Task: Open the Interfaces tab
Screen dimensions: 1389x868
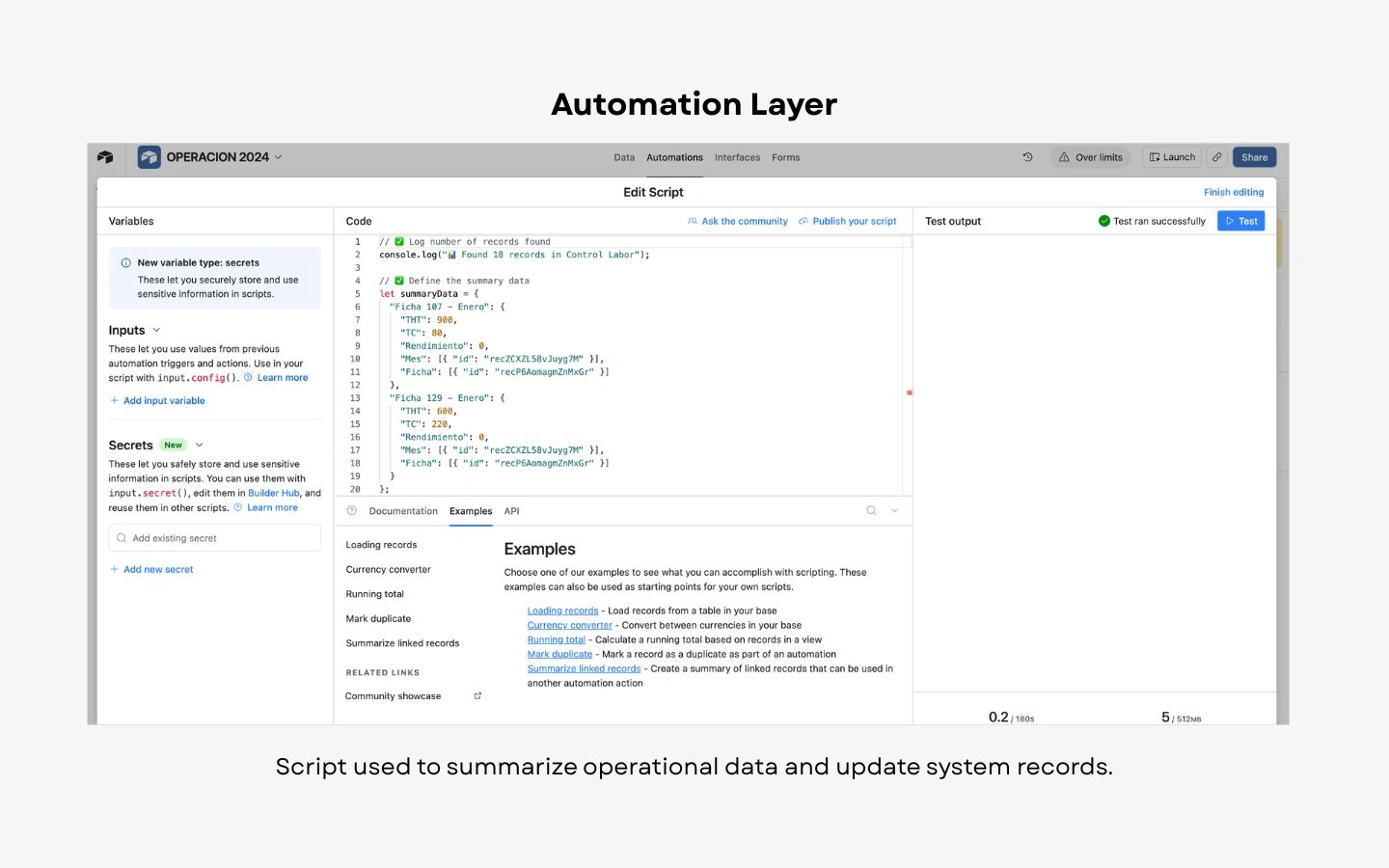Action: (737, 157)
